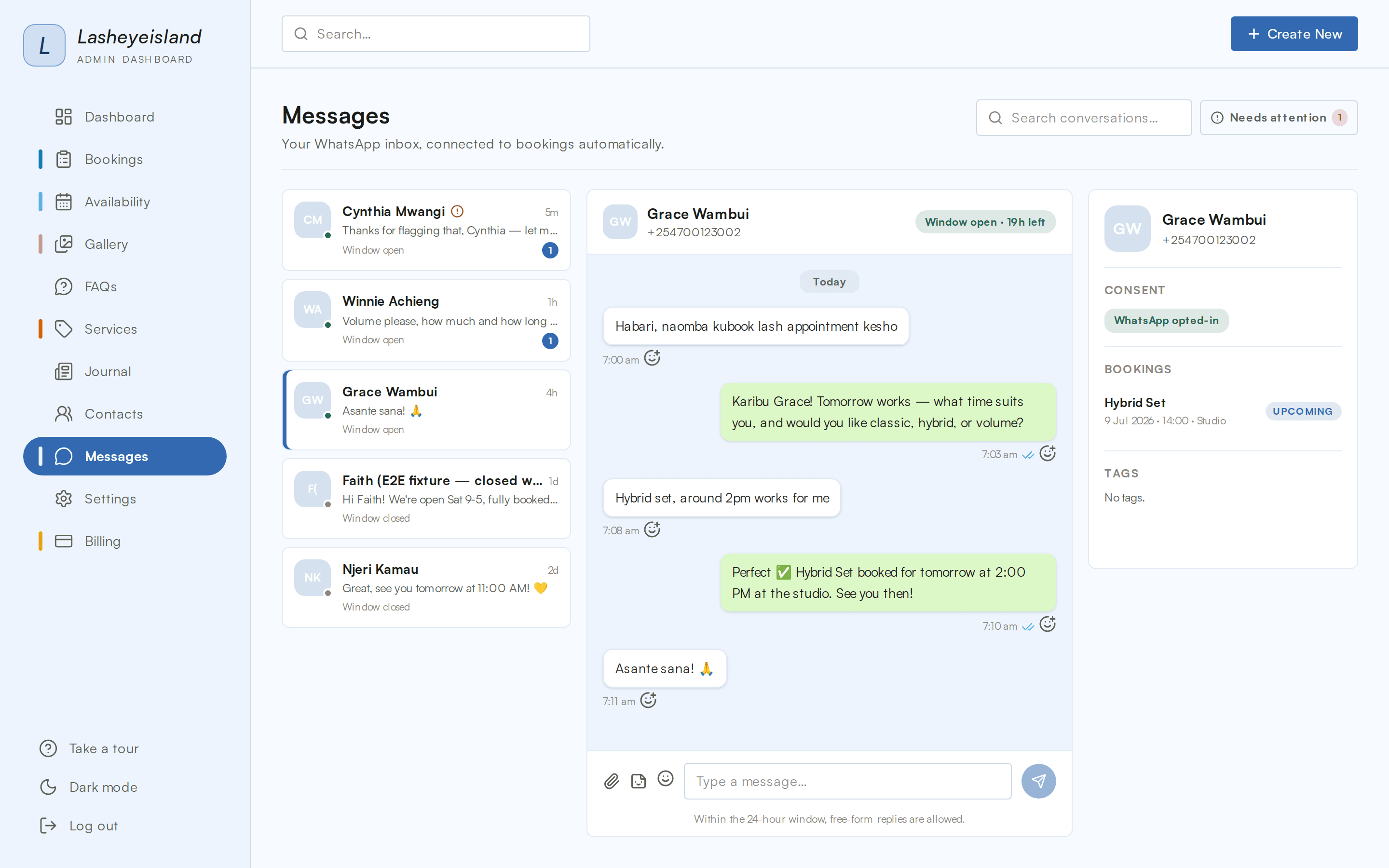Click unread badge on Winnie Achieng's conversation
1389x868 pixels.
[550, 341]
